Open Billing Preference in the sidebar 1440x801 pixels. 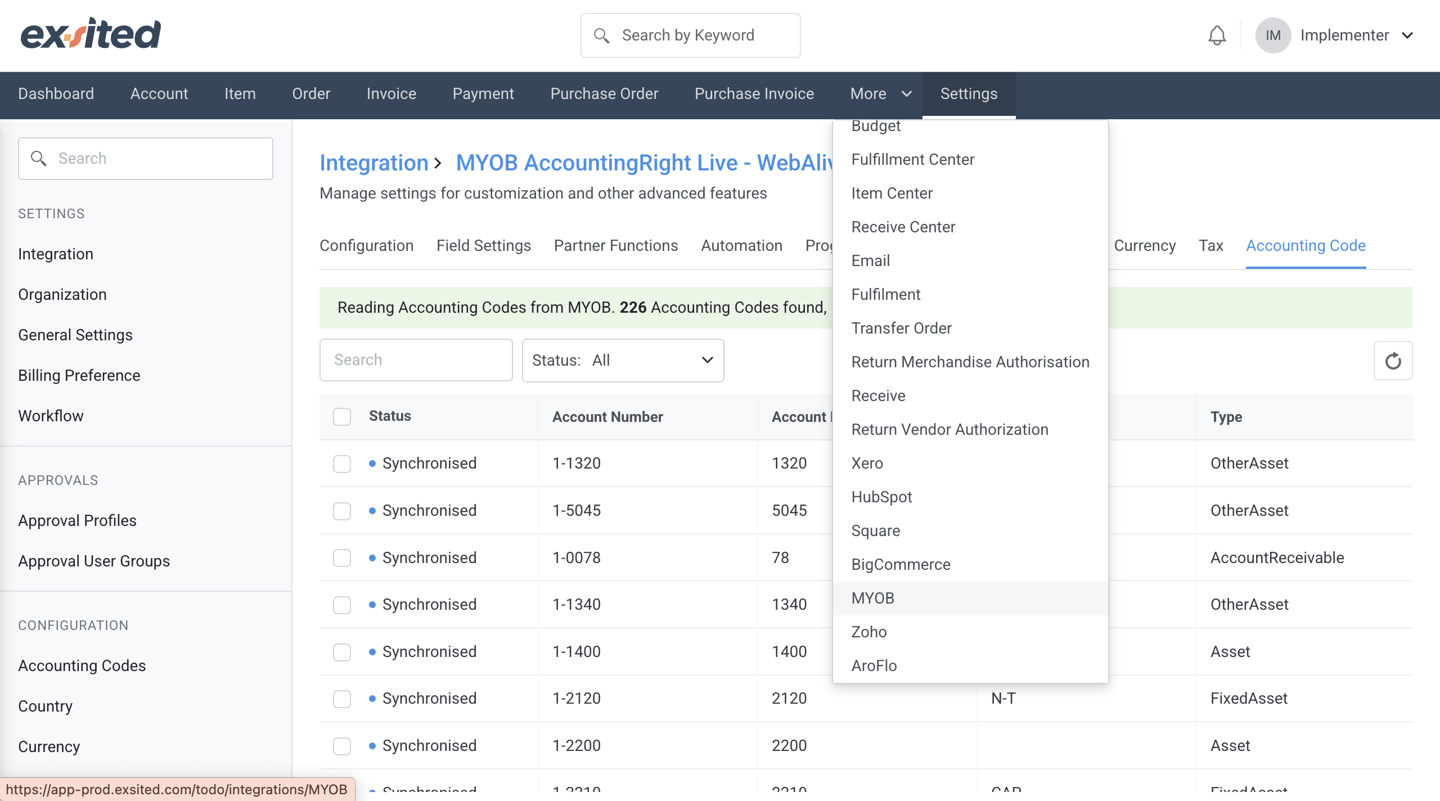79,376
